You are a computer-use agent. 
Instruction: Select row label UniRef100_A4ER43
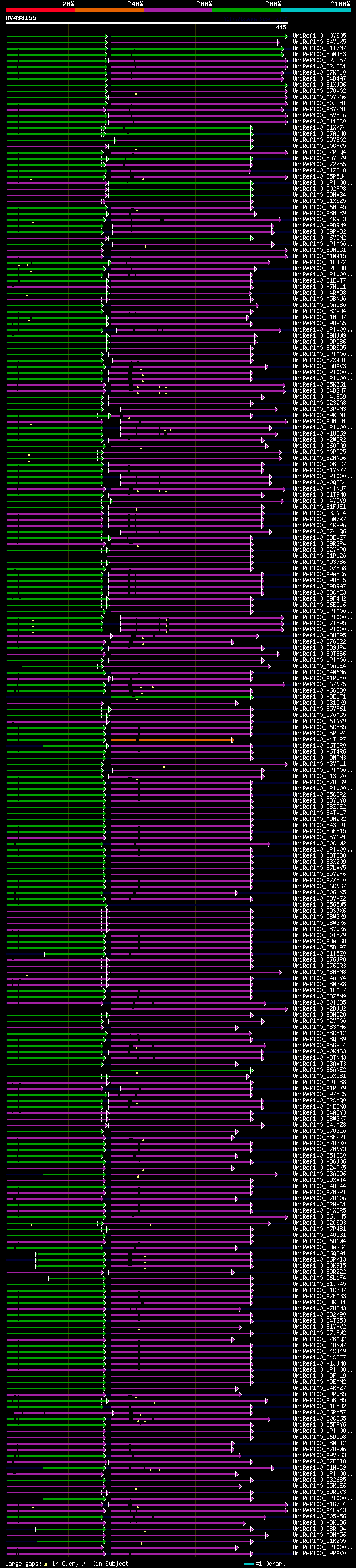(x=319, y=1510)
